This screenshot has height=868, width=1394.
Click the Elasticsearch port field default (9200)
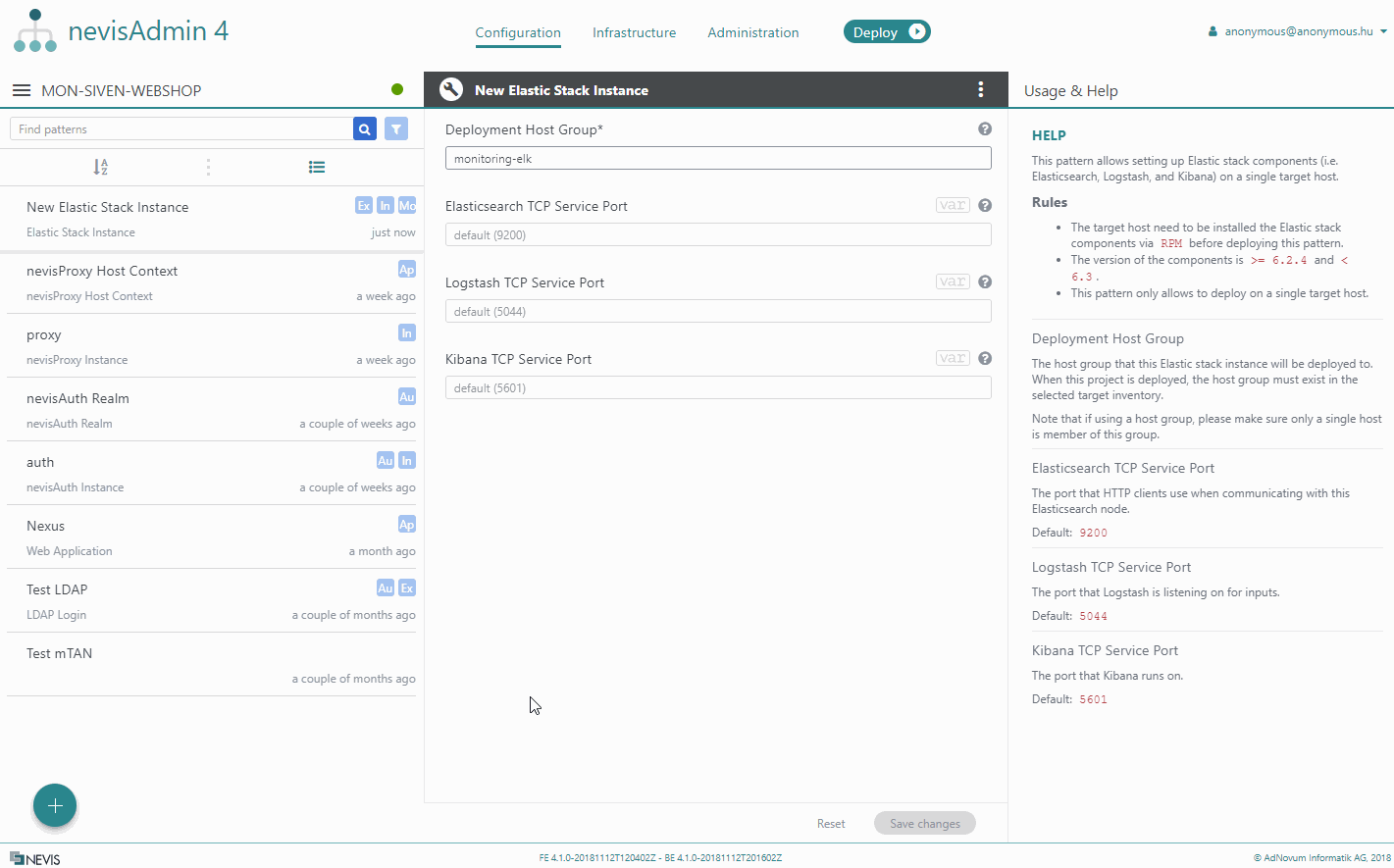point(718,234)
